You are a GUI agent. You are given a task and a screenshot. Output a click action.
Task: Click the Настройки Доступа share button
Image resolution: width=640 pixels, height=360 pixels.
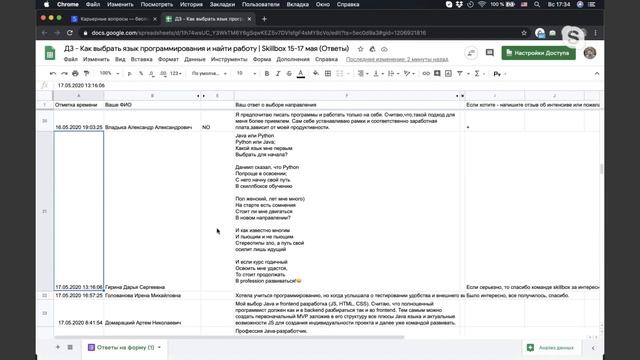[x=538, y=53]
